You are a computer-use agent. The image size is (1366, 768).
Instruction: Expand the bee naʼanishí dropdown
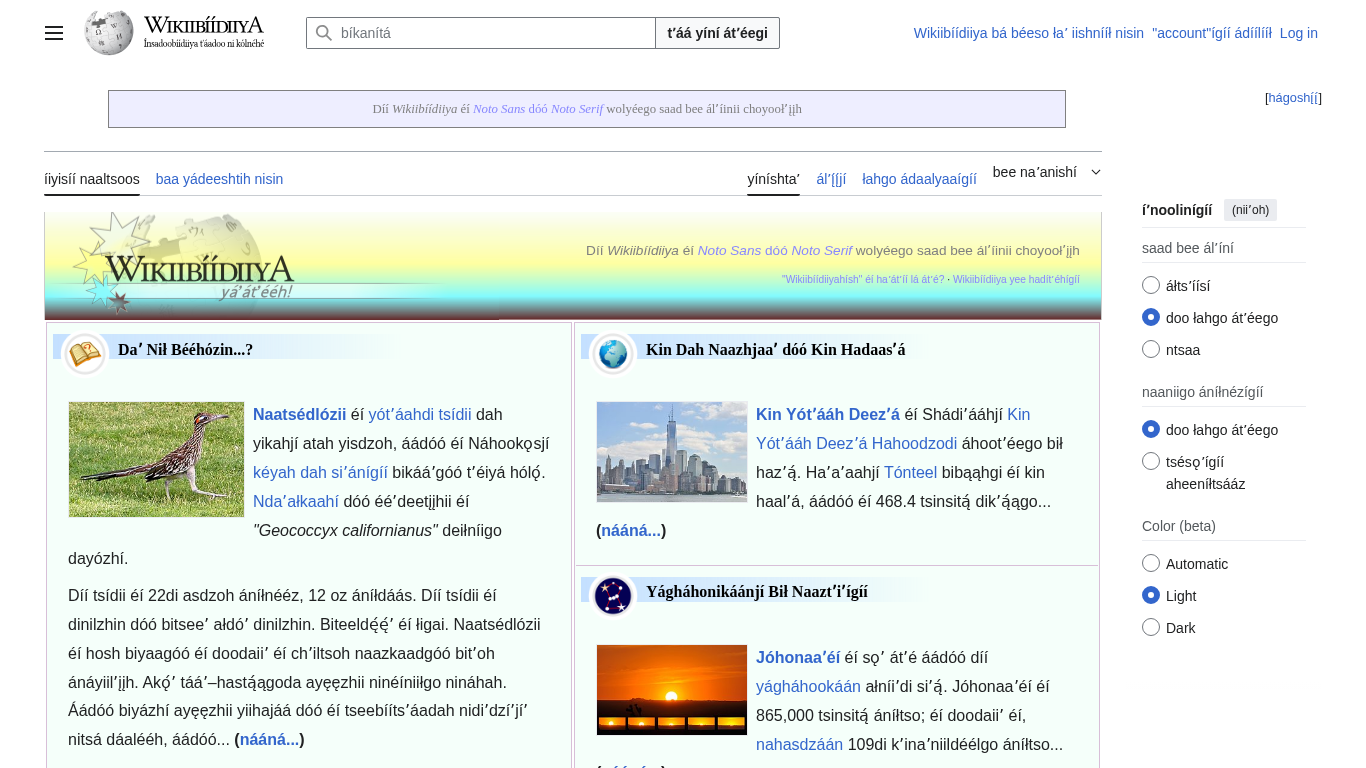tap(1046, 172)
